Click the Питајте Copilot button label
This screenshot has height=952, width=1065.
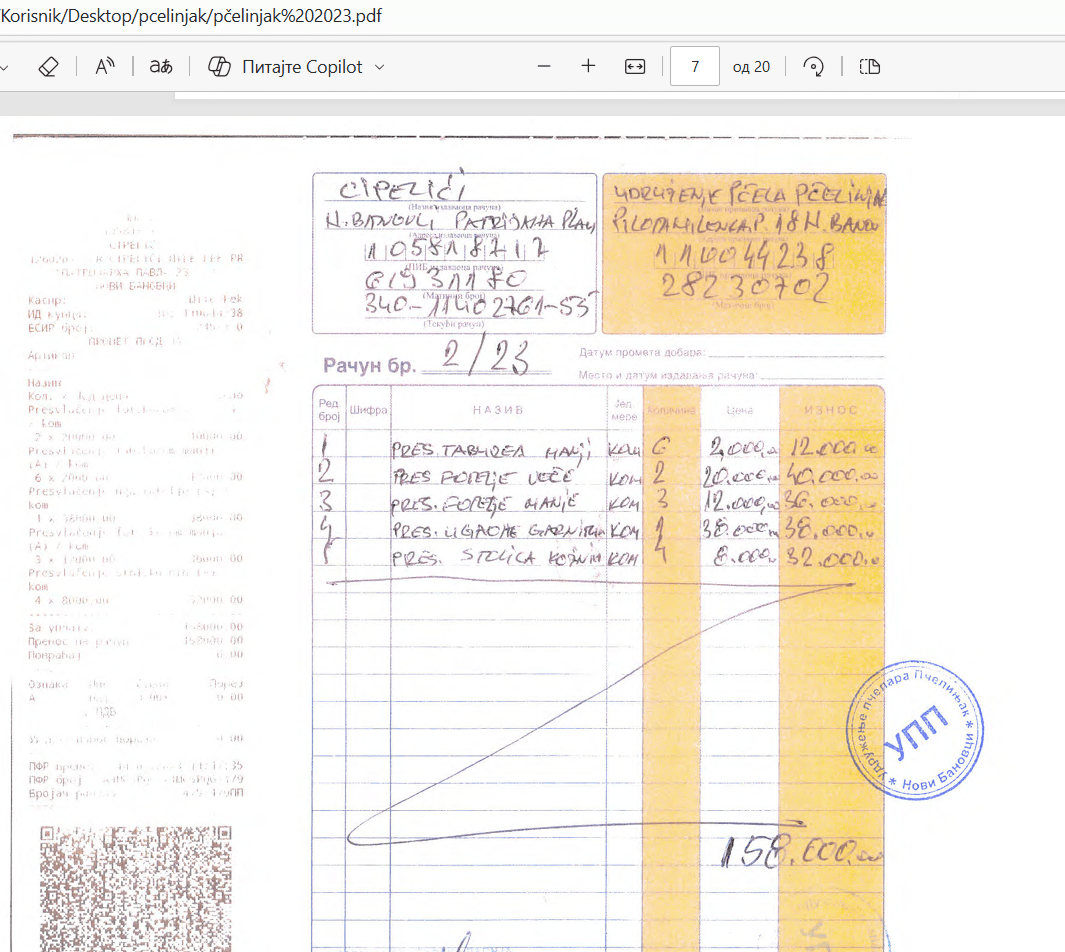pyautogui.click(x=302, y=67)
